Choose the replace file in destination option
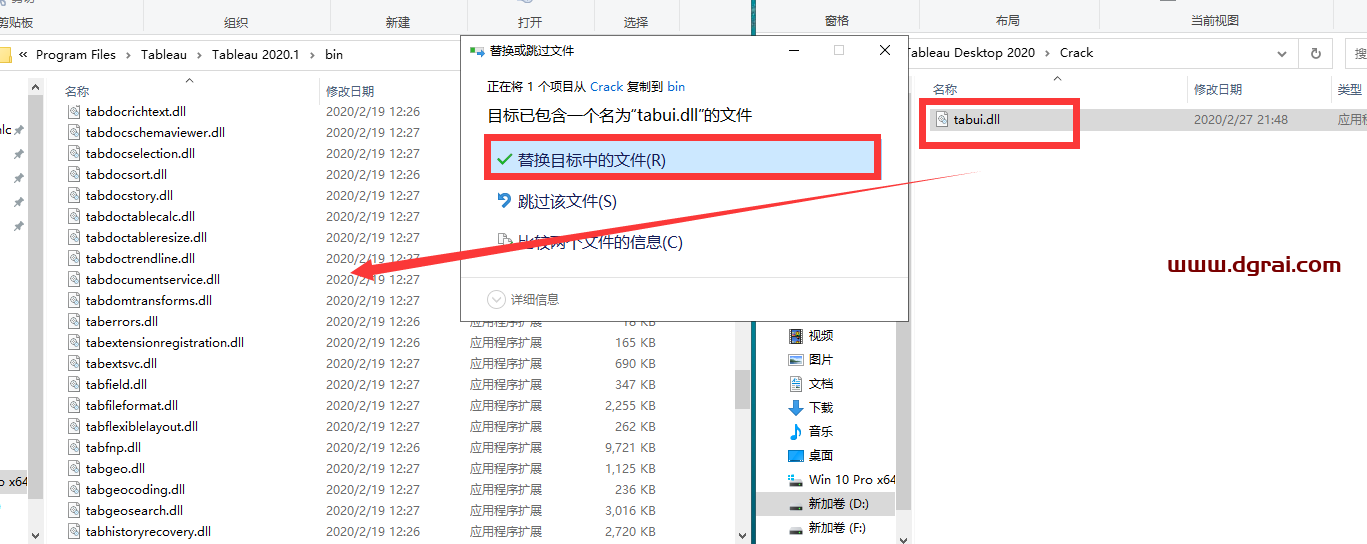 tap(682, 159)
